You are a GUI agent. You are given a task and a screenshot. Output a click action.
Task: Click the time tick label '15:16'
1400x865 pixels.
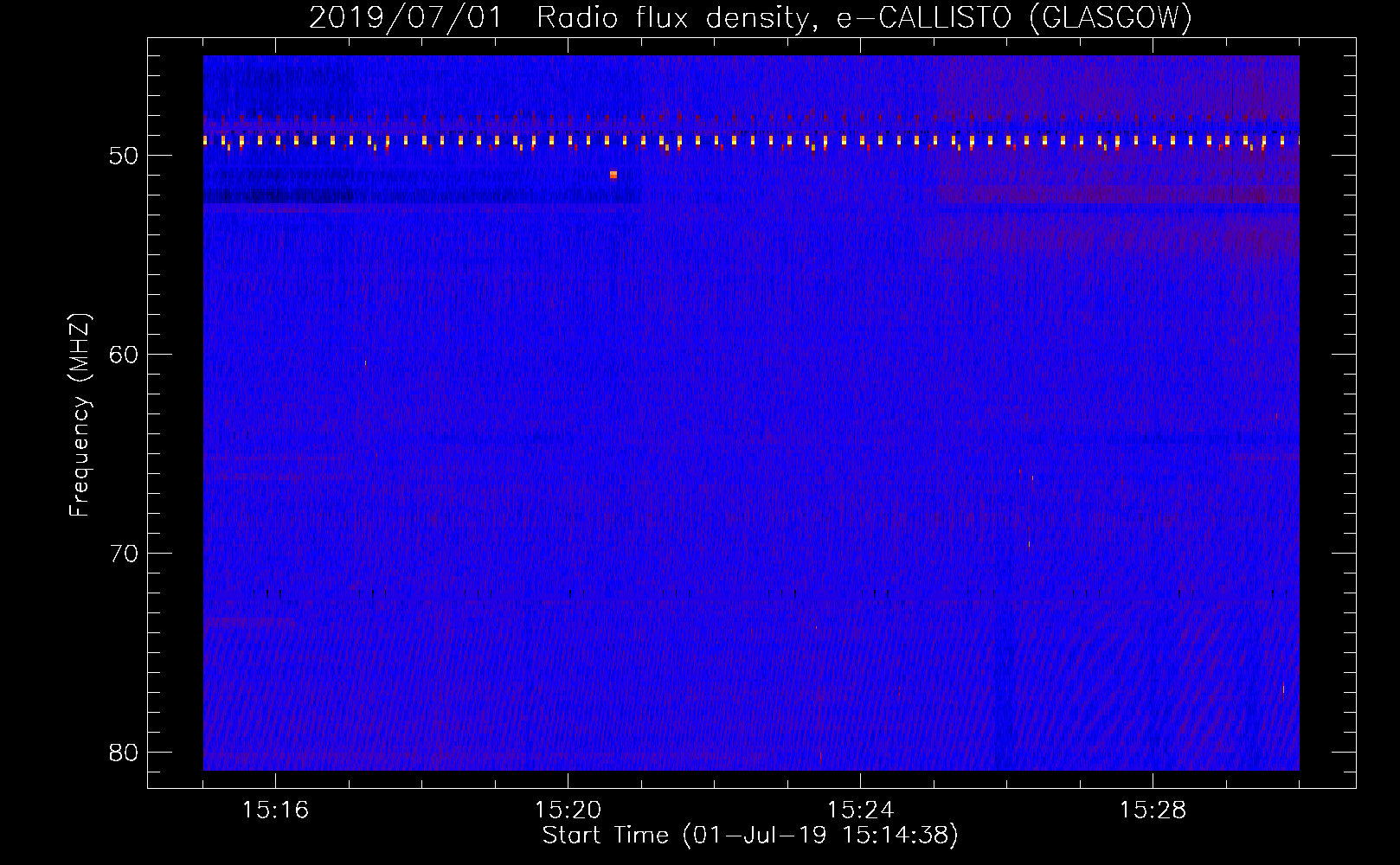(x=275, y=811)
